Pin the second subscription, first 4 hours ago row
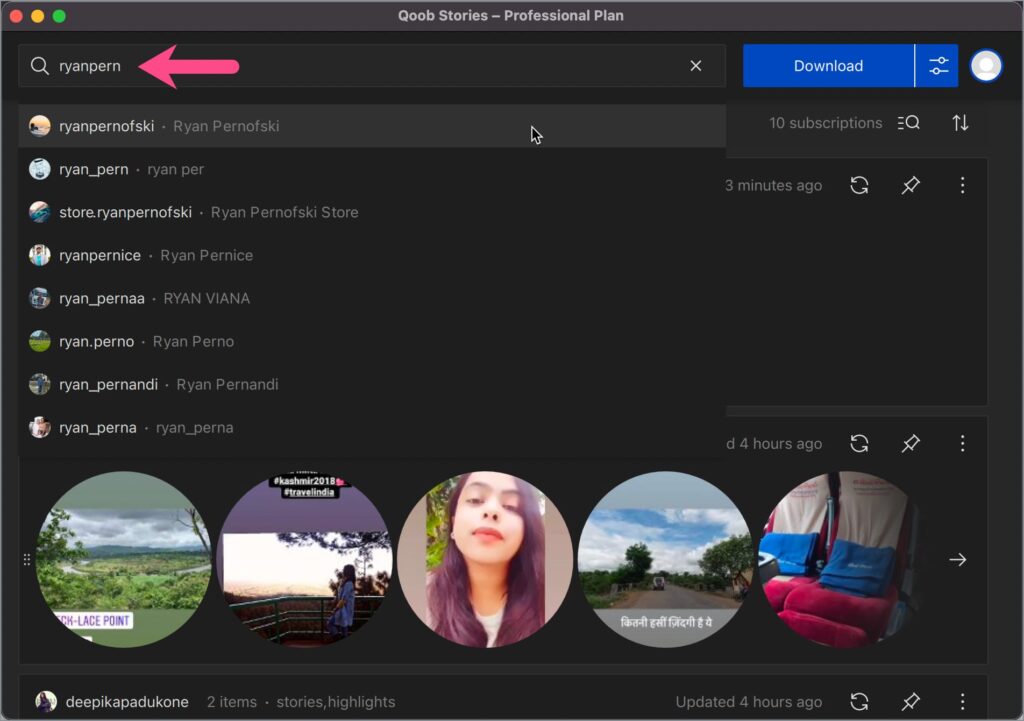 pos(910,444)
